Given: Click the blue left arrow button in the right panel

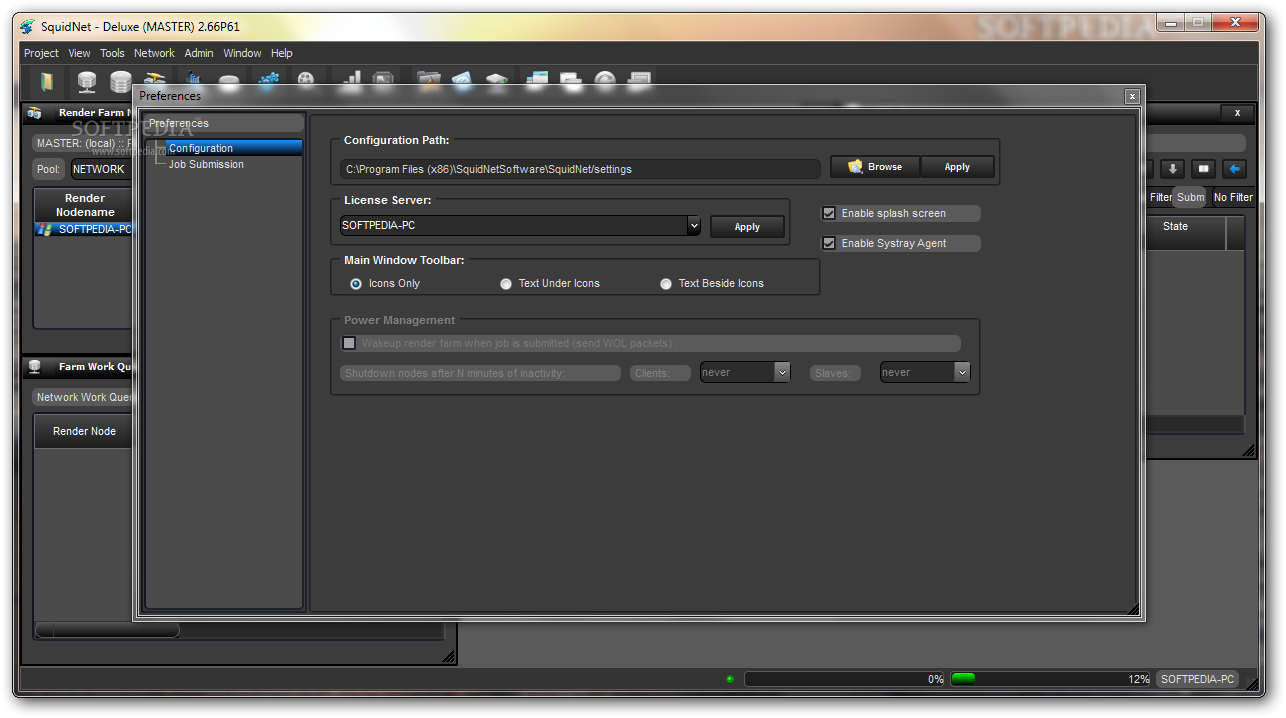Looking at the screenshot, I should pos(1235,169).
